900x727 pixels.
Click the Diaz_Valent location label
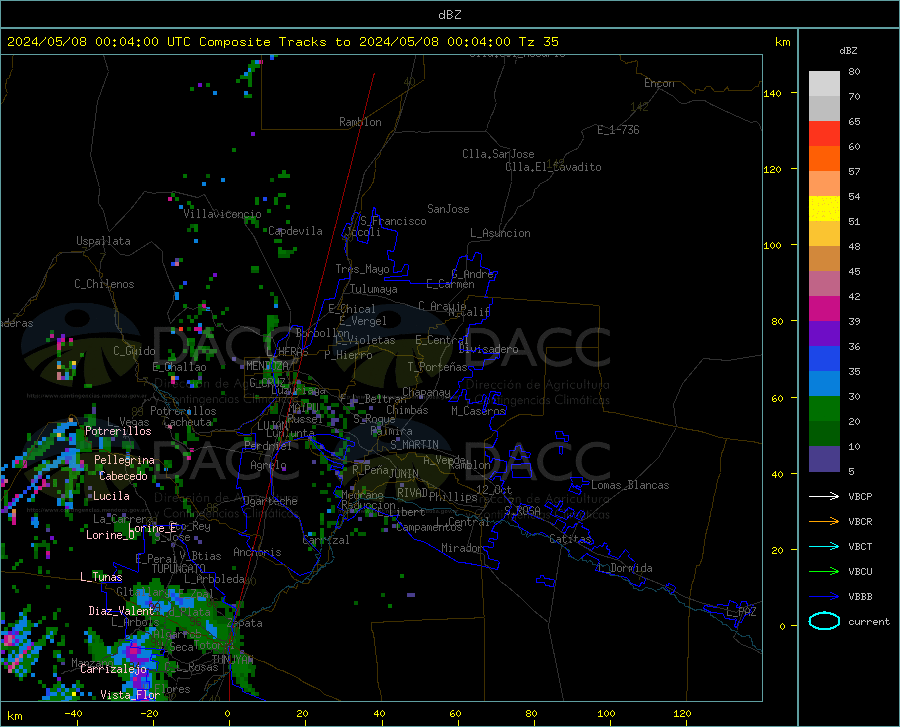pos(121,611)
